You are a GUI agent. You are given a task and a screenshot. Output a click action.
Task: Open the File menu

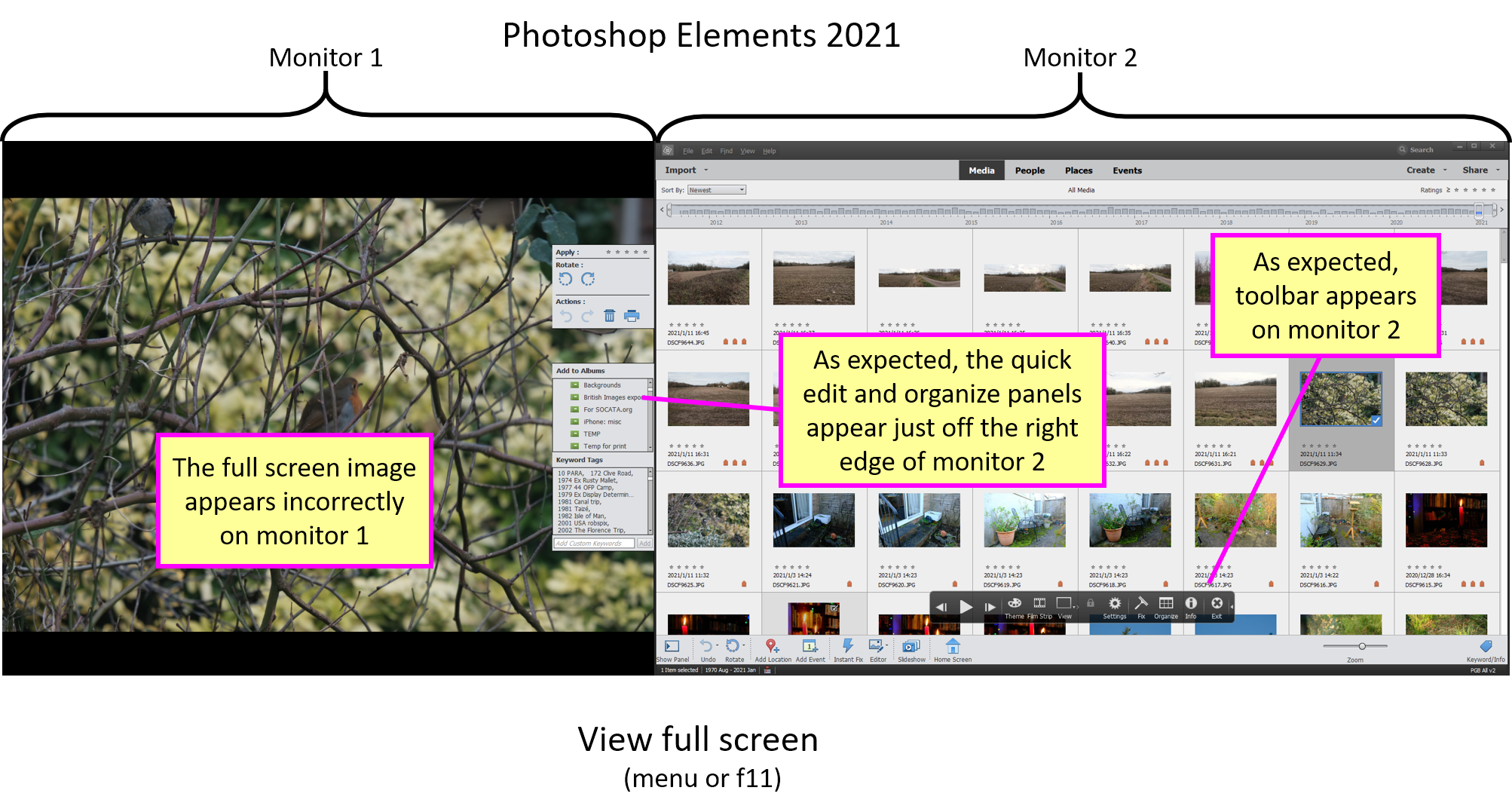point(687,151)
